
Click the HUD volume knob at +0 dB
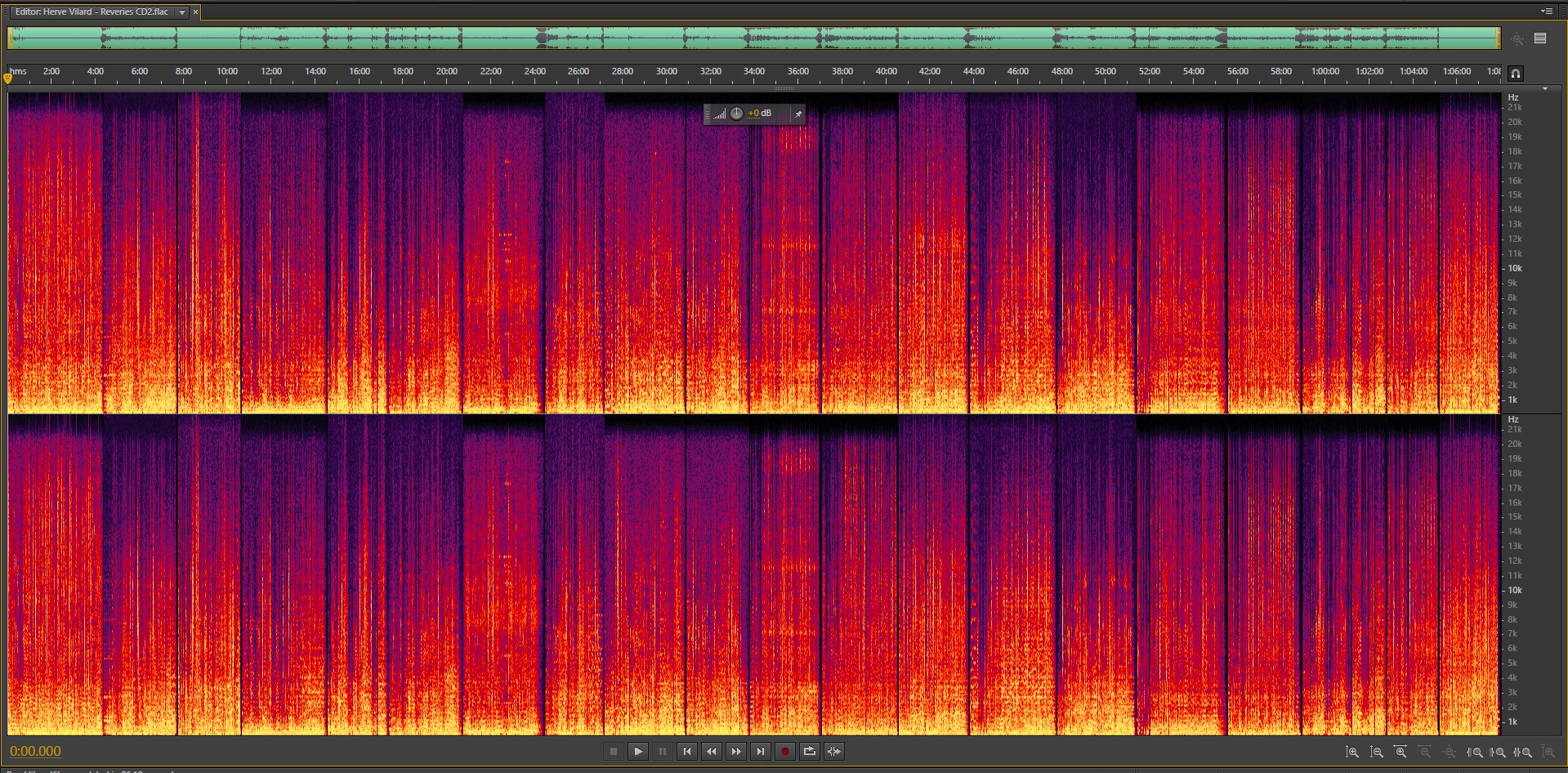tap(736, 114)
